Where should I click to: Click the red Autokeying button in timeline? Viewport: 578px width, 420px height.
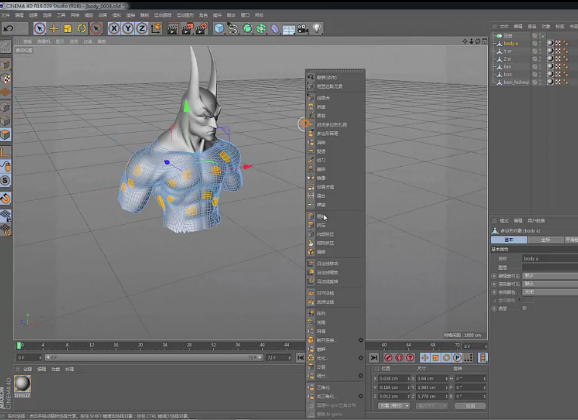click(399, 358)
